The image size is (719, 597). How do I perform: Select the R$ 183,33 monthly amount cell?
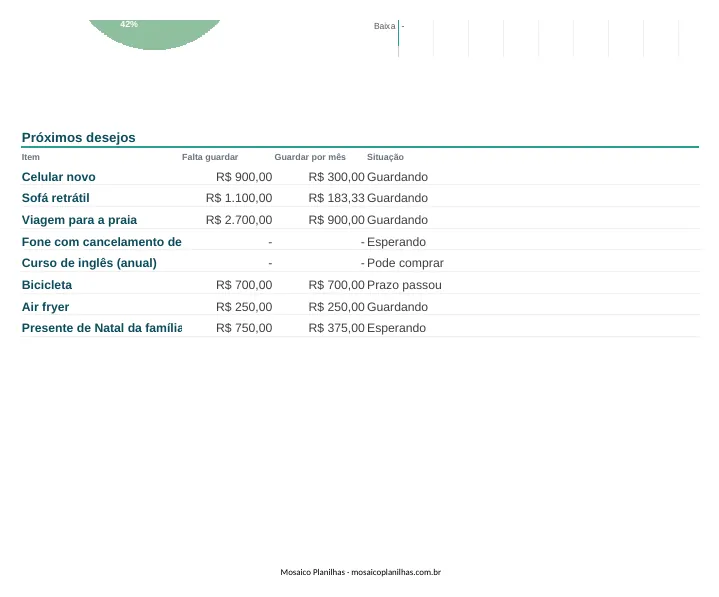tap(336, 198)
